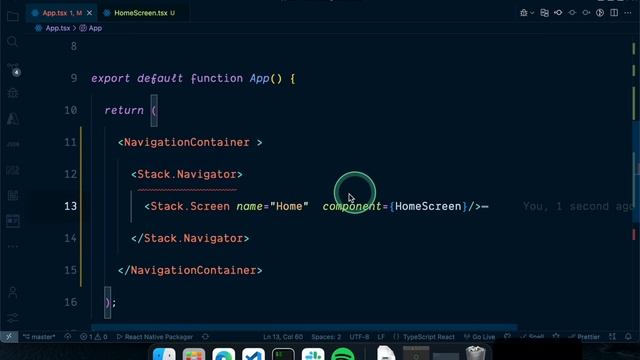Click HomeScreen component reference on line 13

pyautogui.click(x=428, y=206)
